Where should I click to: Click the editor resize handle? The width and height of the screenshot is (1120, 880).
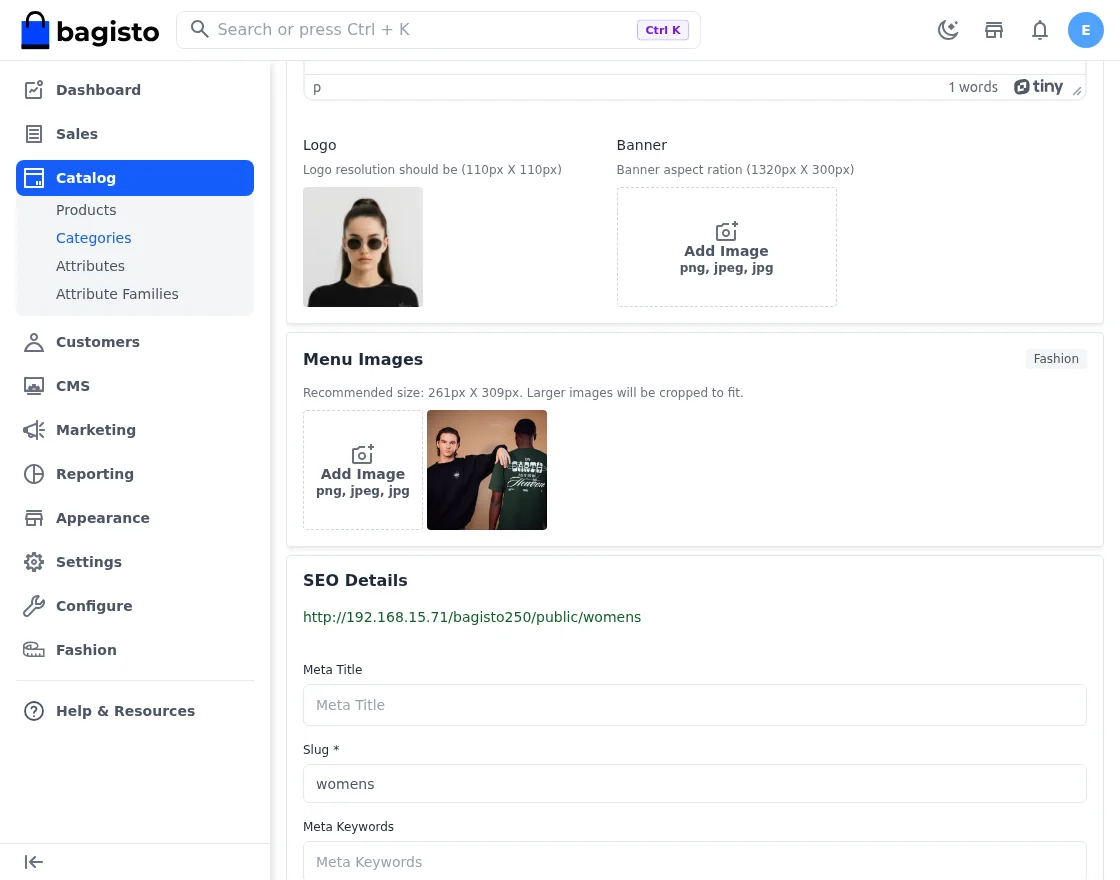1077,91
